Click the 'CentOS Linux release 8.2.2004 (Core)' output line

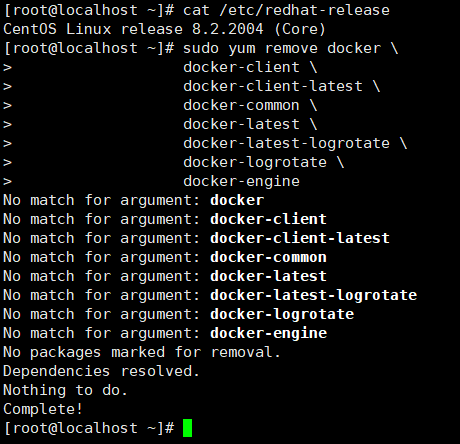coord(164,29)
